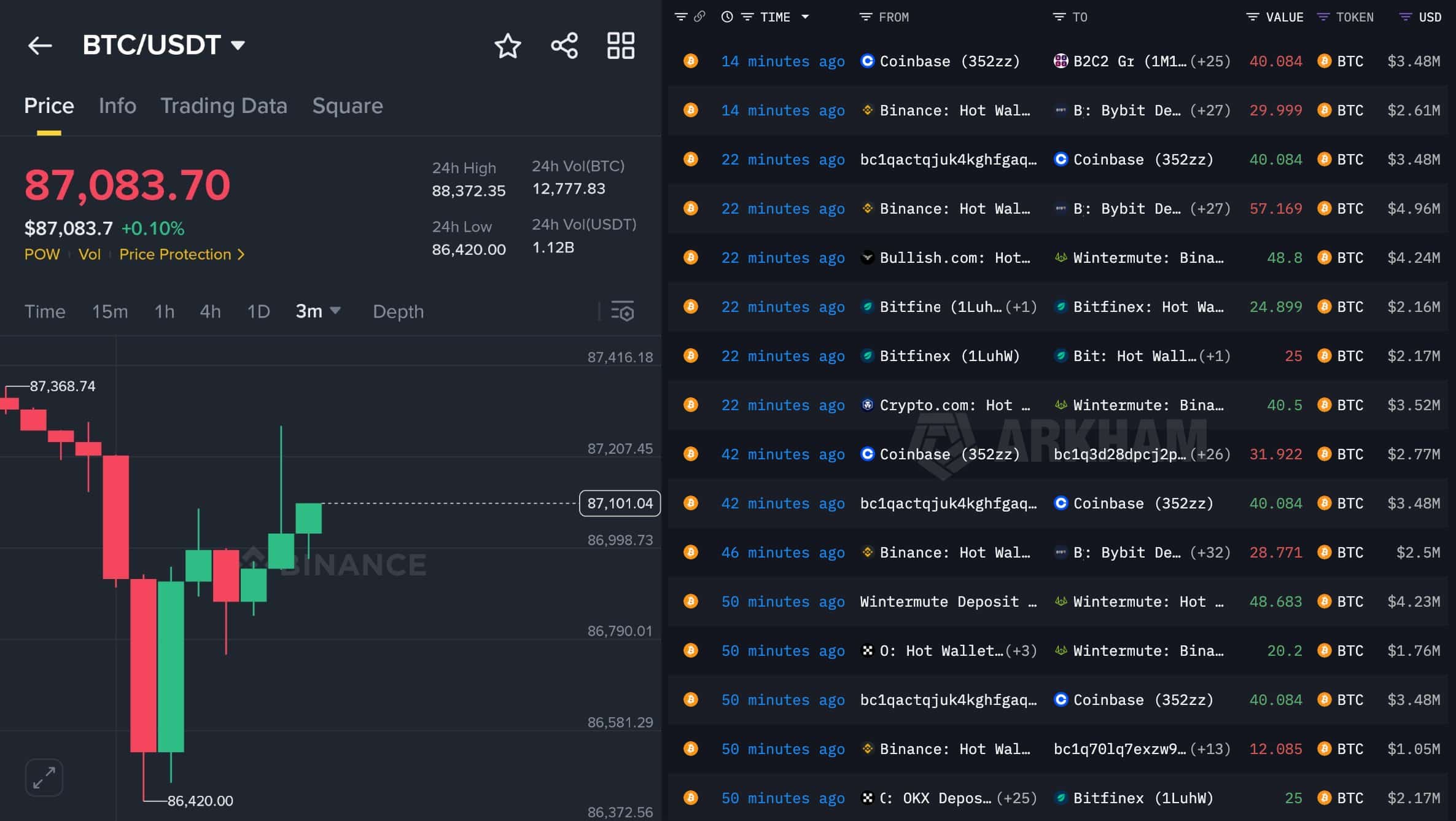Click the Crypto.com logo icon
This screenshot has height=821, width=1456.
[867, 405]
